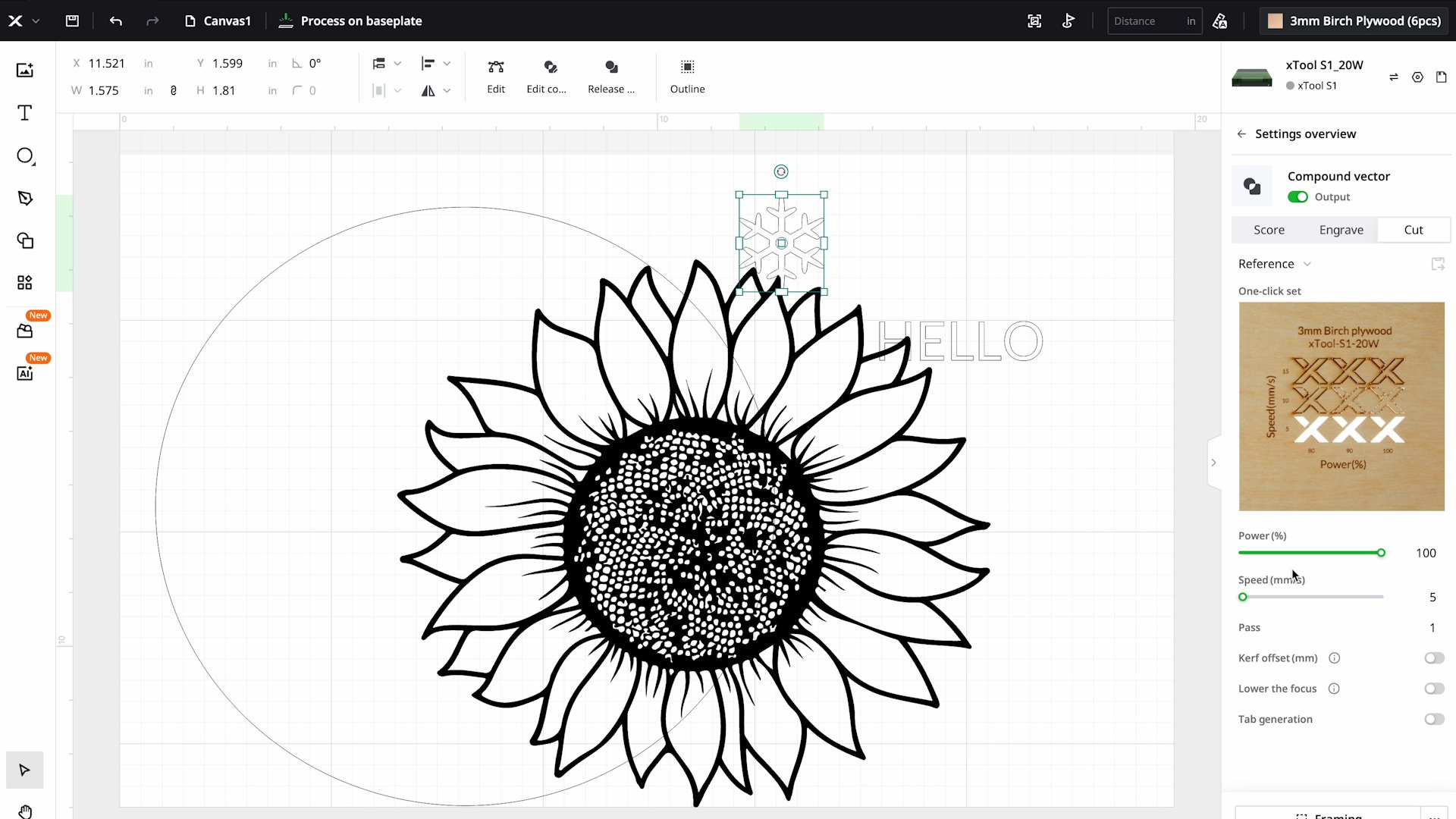Expand the Reference settings section
Screen dimensions: 1456x819
pyautogui.click(x=1308, y=263)
